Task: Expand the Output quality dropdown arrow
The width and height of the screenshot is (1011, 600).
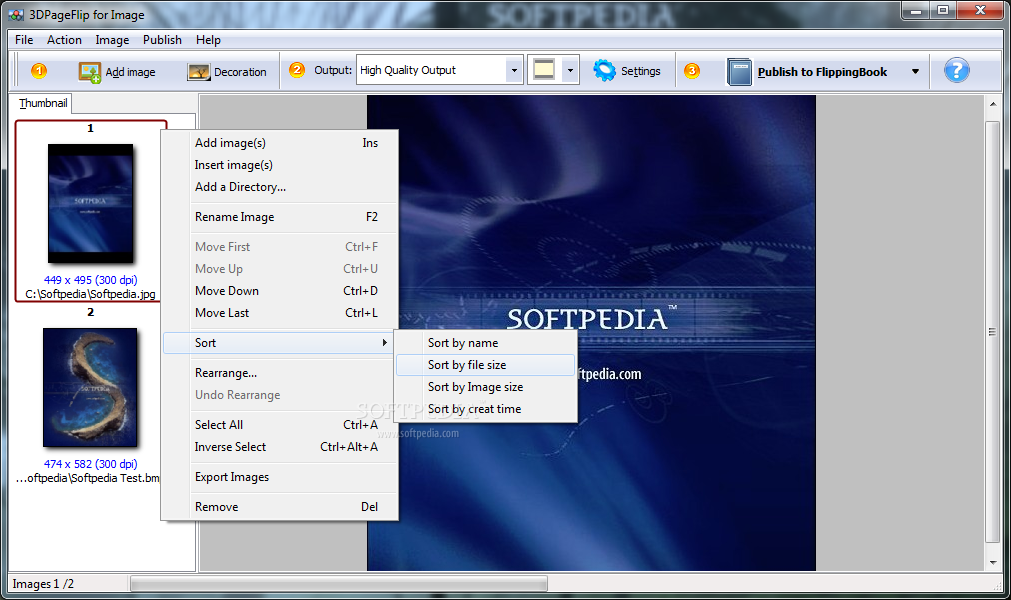Action: pos(514,70)
